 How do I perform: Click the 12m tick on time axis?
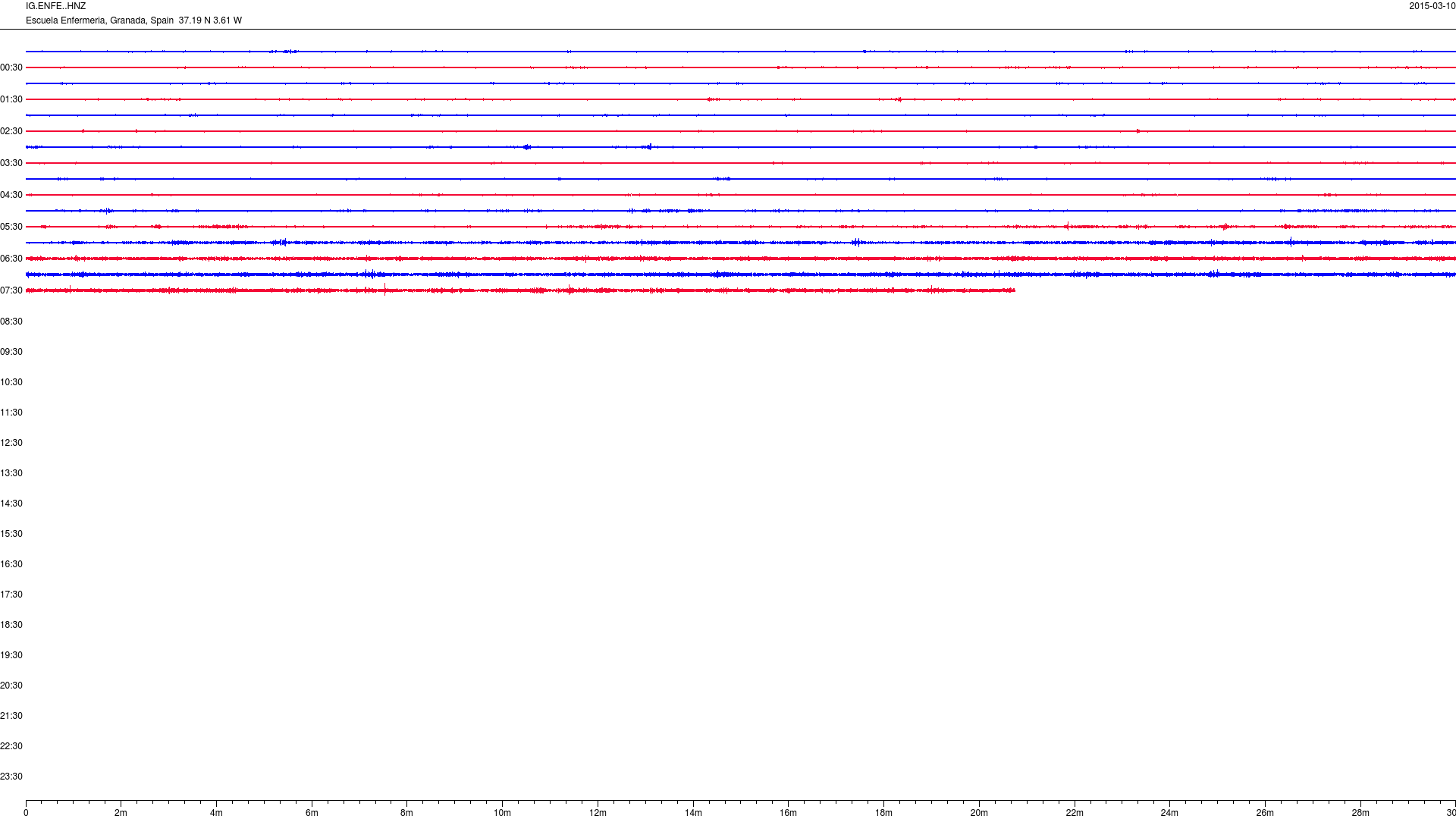[598, 813]
